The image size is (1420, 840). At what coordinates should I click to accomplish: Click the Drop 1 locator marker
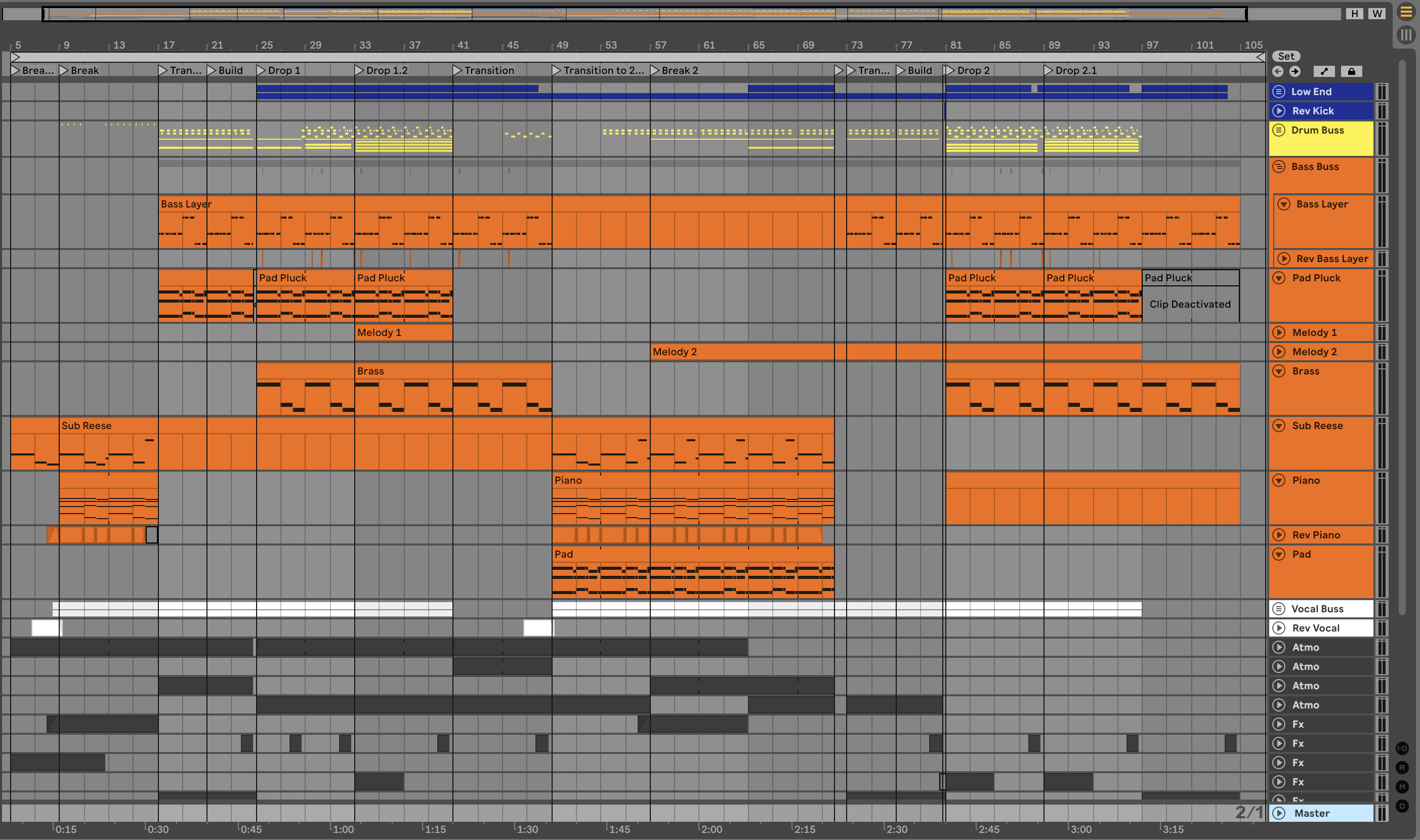[262, 70]
